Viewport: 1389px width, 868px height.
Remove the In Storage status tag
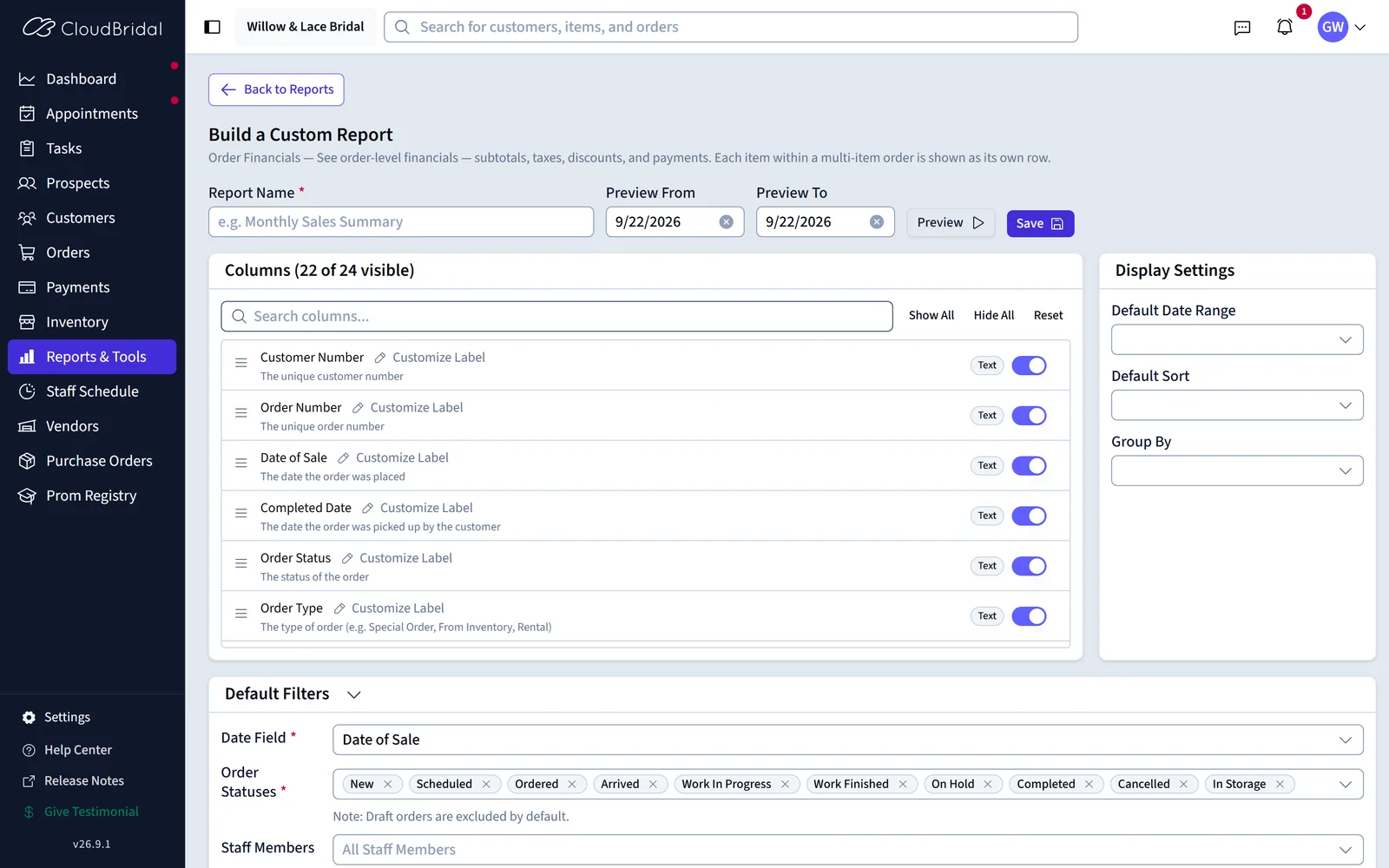(1280, 784)
